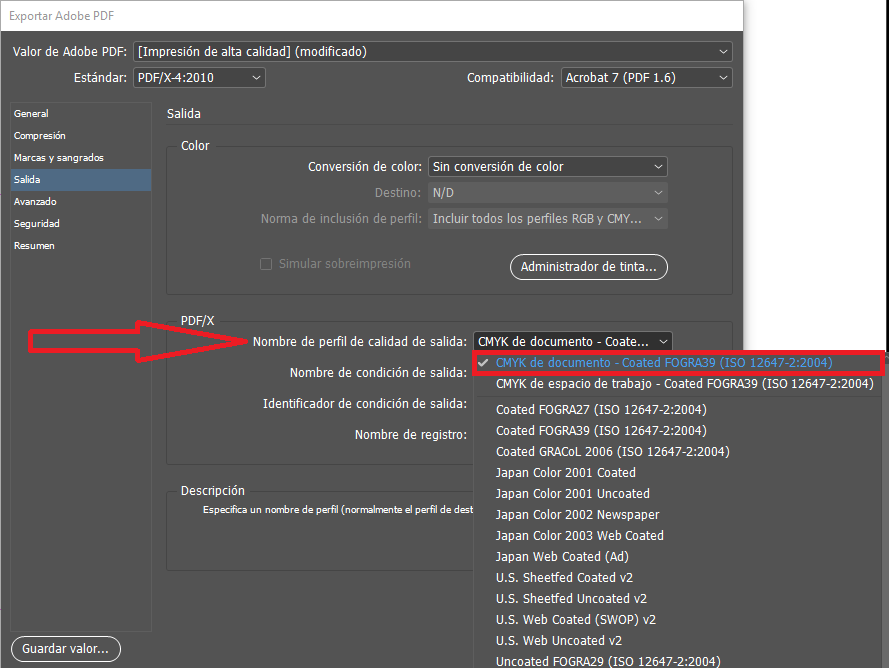Viewport: 889px width, 668px height.
Task: Choose CMYK de espacio de trabajo option
Action: point(678,384)
